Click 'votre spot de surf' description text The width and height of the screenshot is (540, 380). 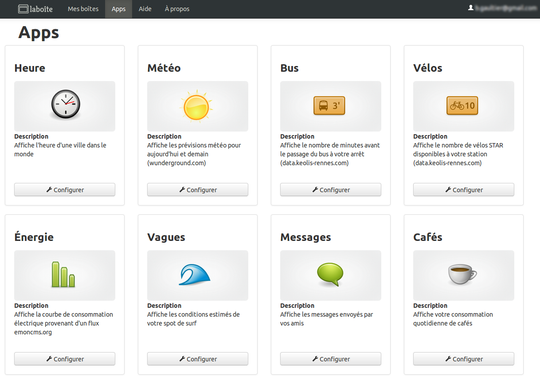point(172,323)
